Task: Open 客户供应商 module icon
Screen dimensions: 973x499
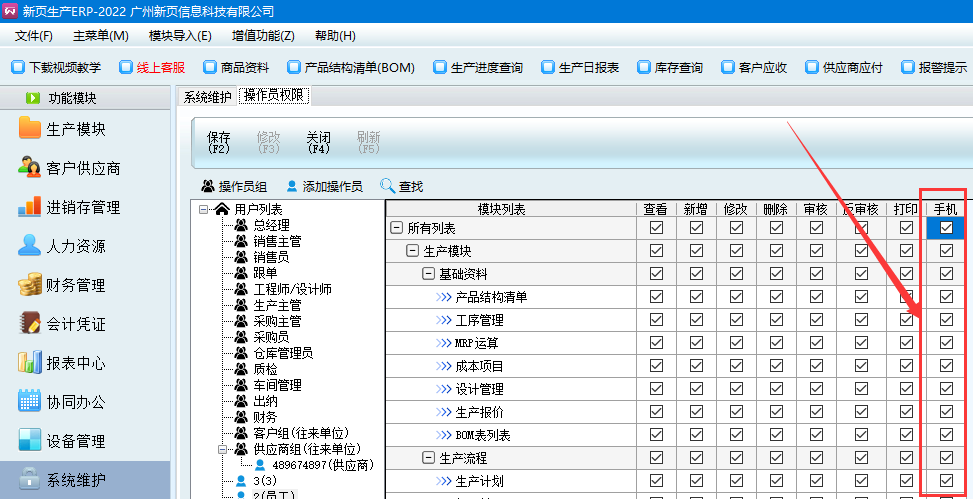Action: click(30, 168)
